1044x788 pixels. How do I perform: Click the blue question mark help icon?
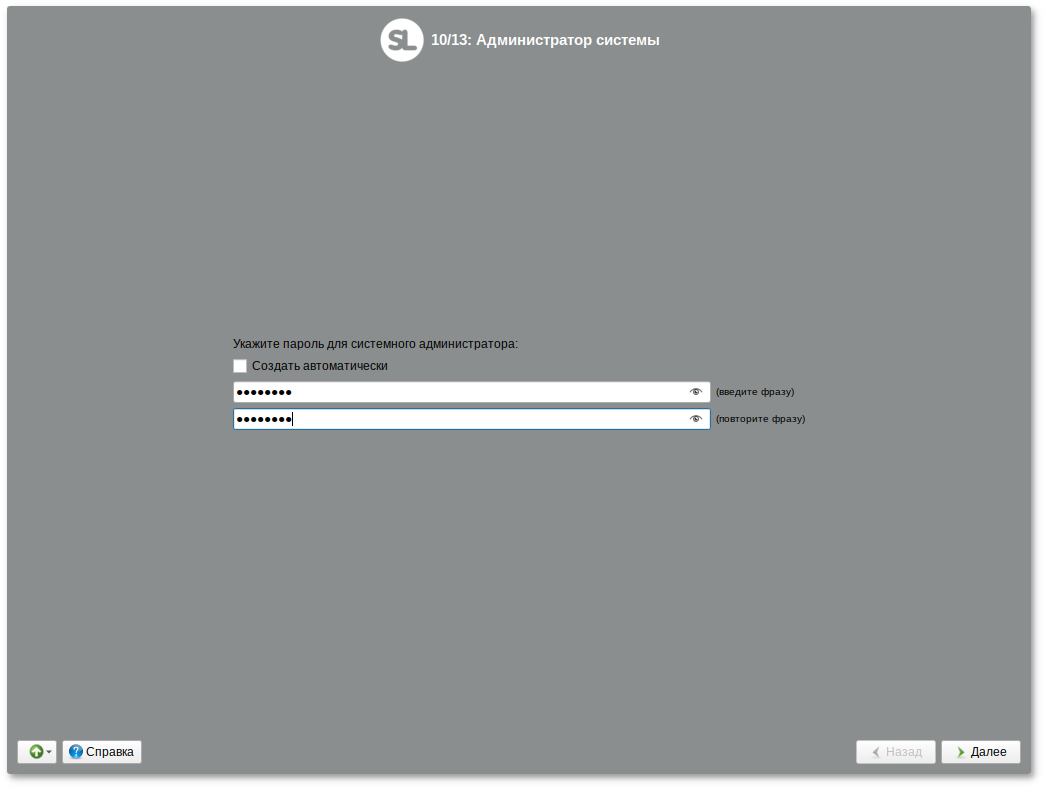(76, 752)
